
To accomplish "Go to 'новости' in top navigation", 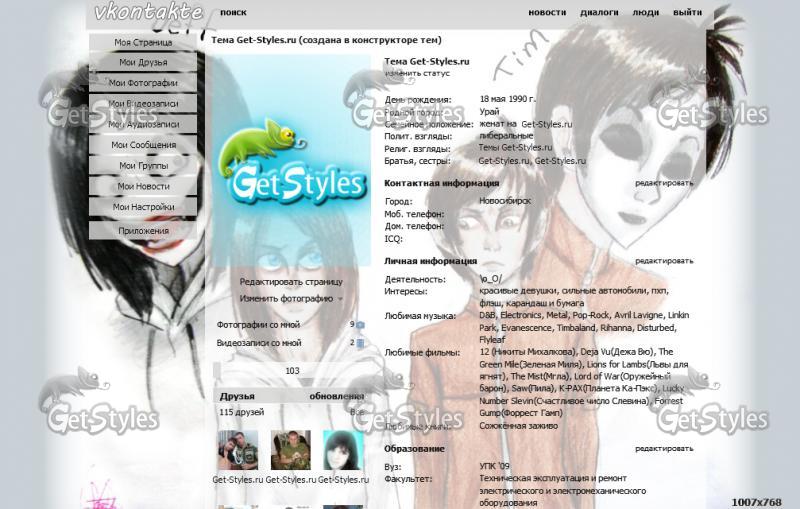I will (547, 12).
